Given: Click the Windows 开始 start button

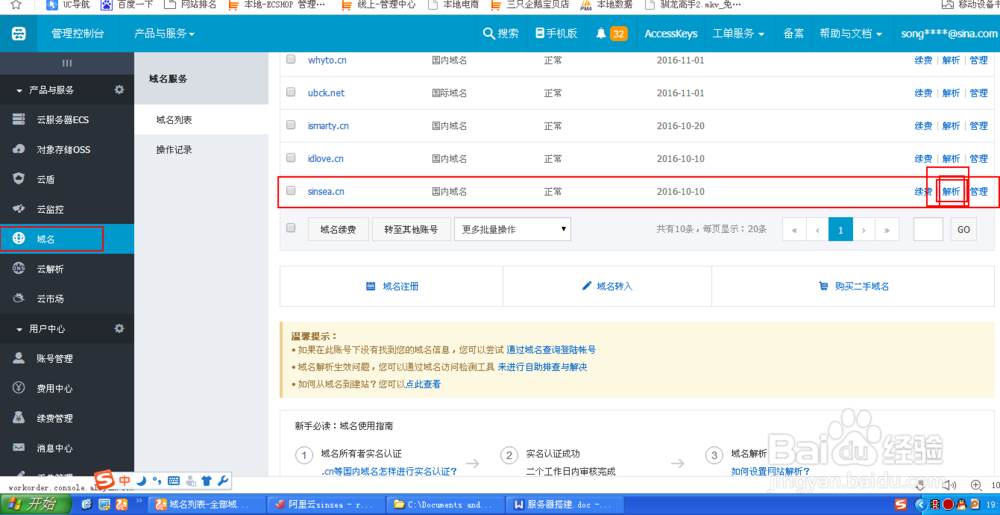Looking at the screenshot, I should 35,505.
